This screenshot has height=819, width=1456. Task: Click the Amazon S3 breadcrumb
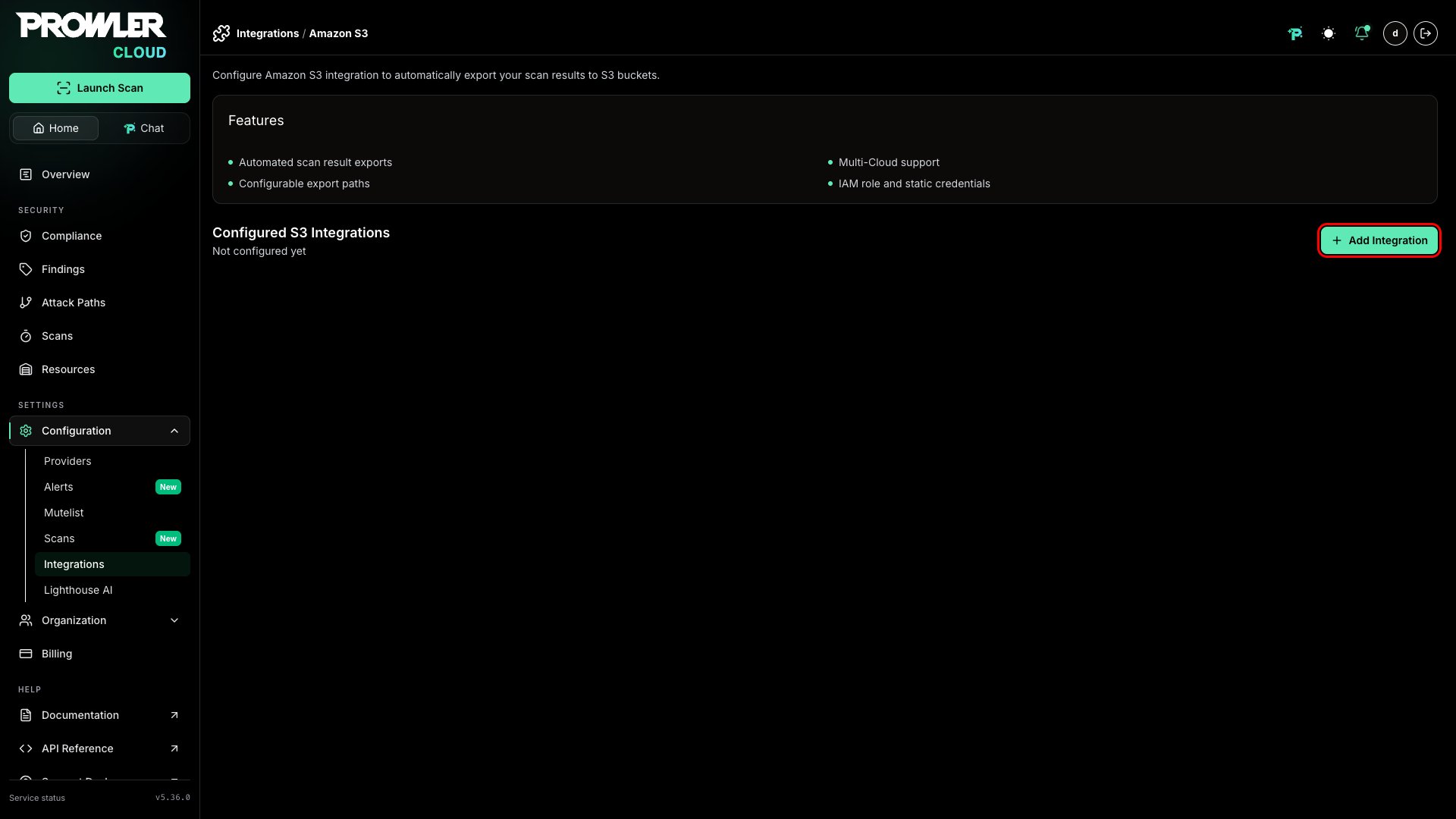pos(338,33)
